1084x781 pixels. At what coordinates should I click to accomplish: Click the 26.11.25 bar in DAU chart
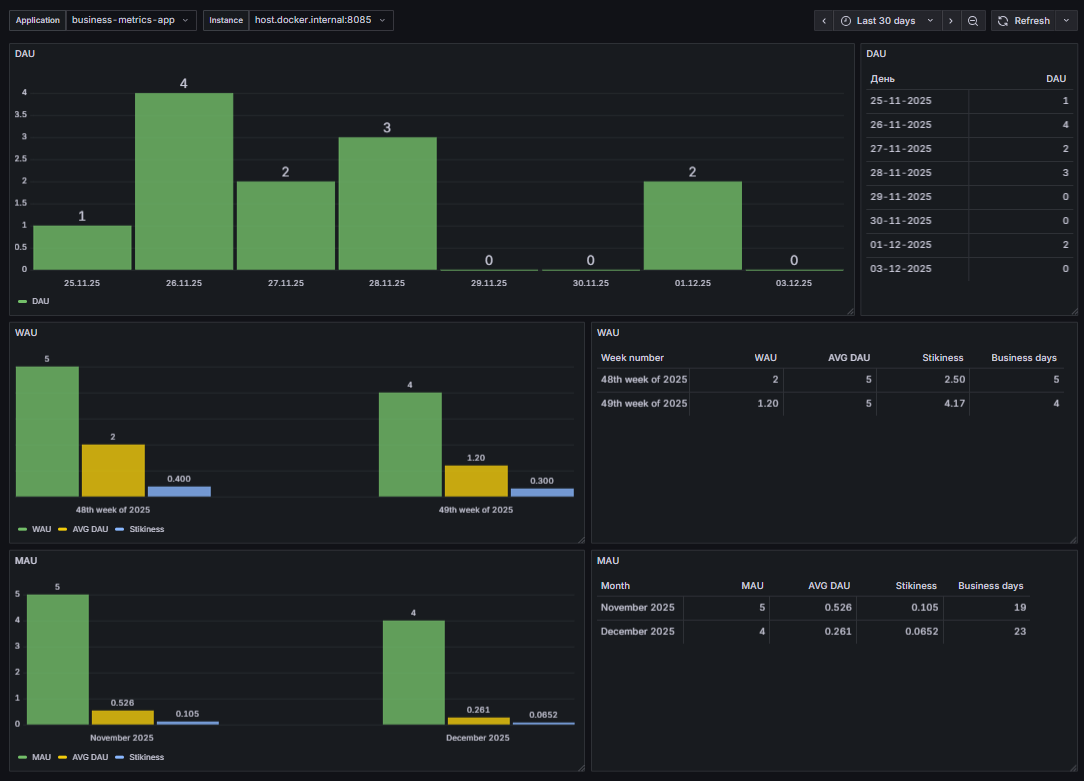(x=184, y=180)
